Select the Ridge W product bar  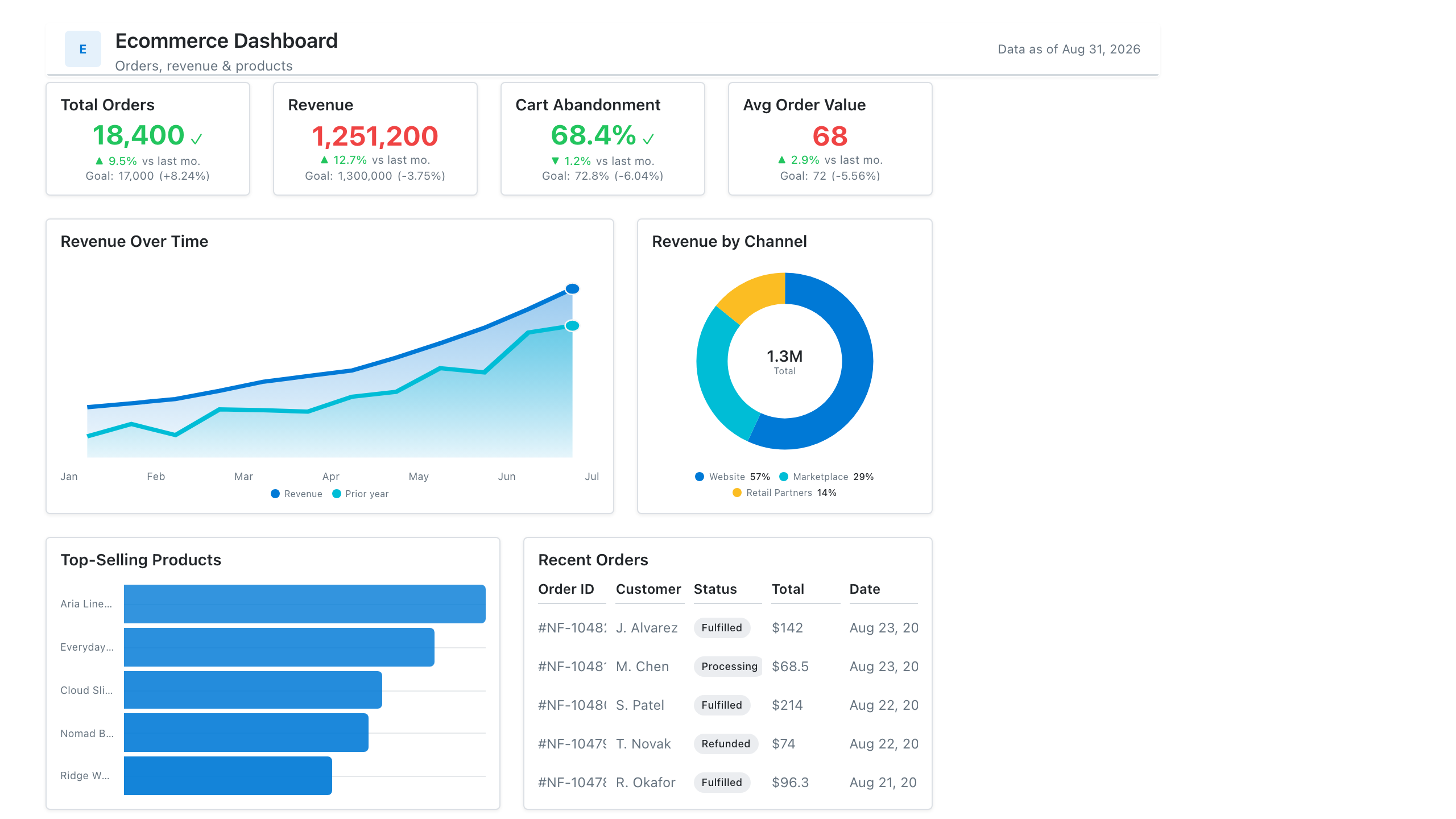tap(227, 776)
